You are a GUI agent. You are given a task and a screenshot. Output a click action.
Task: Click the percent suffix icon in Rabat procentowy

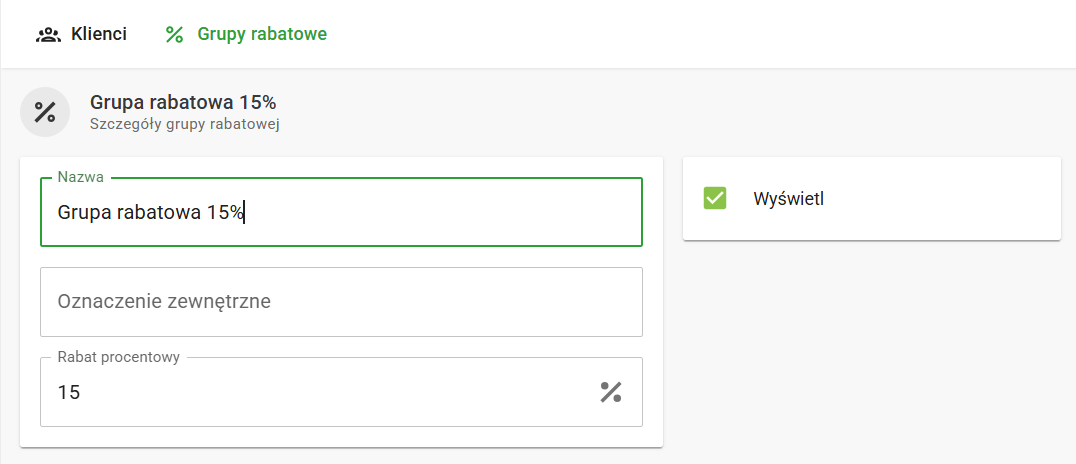pos(610,392)
